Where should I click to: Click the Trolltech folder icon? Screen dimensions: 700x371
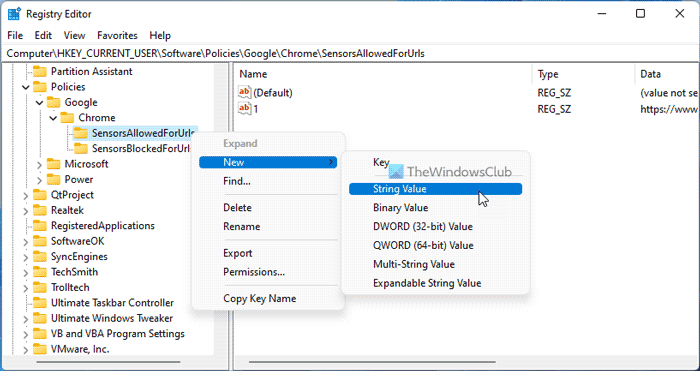point(40,288)
